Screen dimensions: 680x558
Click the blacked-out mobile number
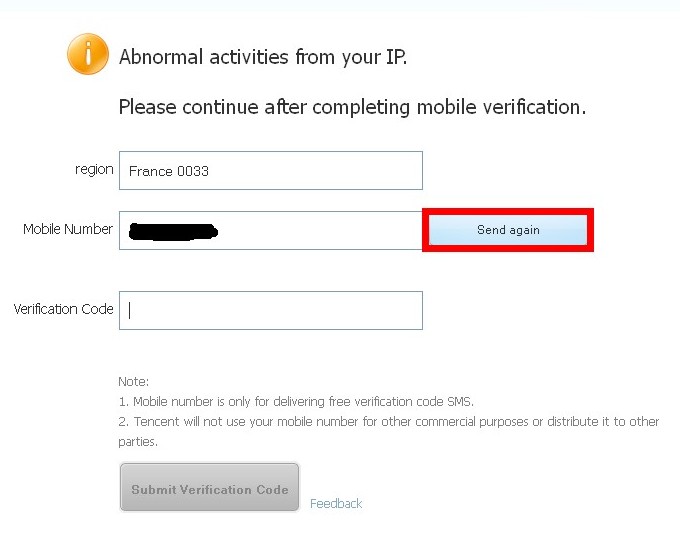pyautogui.click(x=174, y=232)
